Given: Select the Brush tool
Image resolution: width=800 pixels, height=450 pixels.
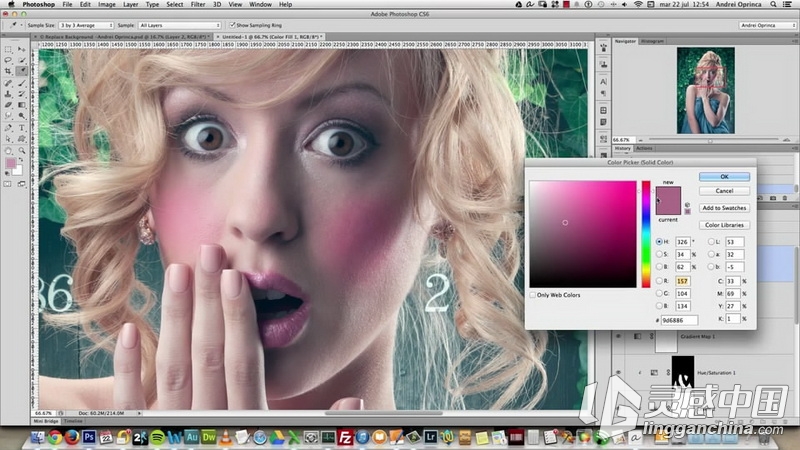Looking at the screenshot, I should click(21, 83).
